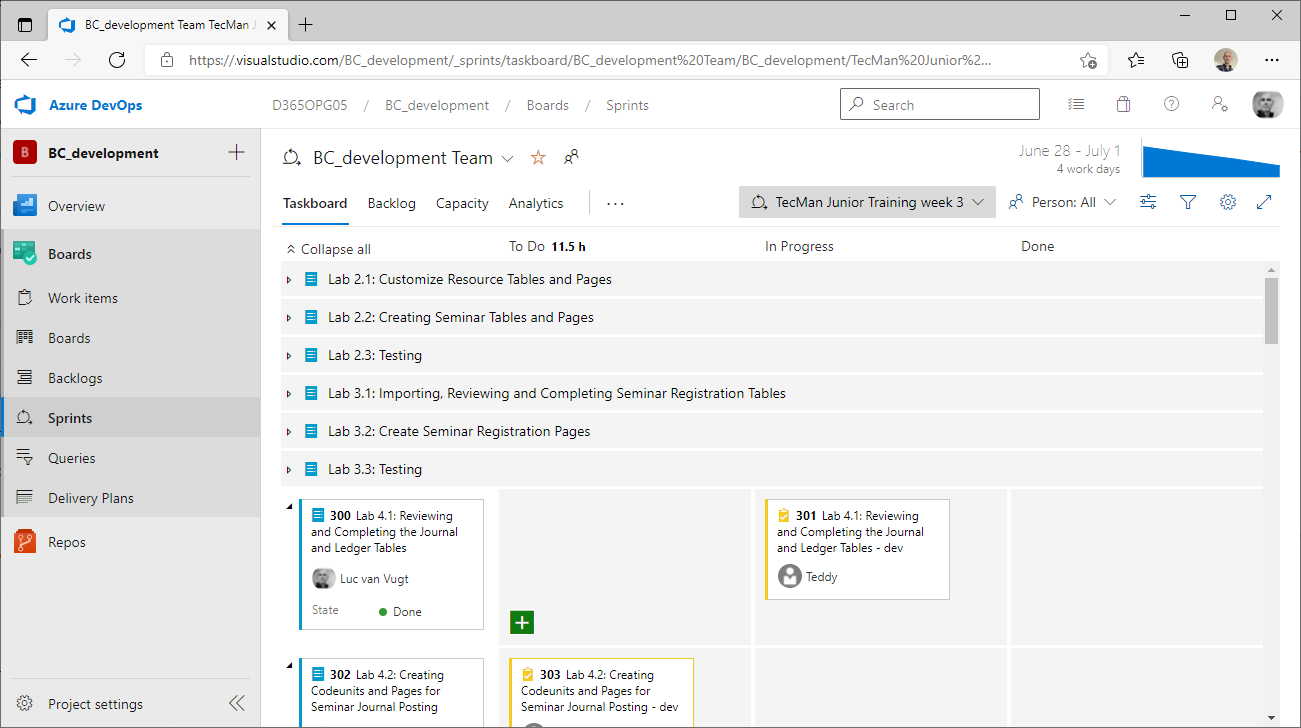
Task: Switch to the Taskboard tab
Action: pos(315,203)
